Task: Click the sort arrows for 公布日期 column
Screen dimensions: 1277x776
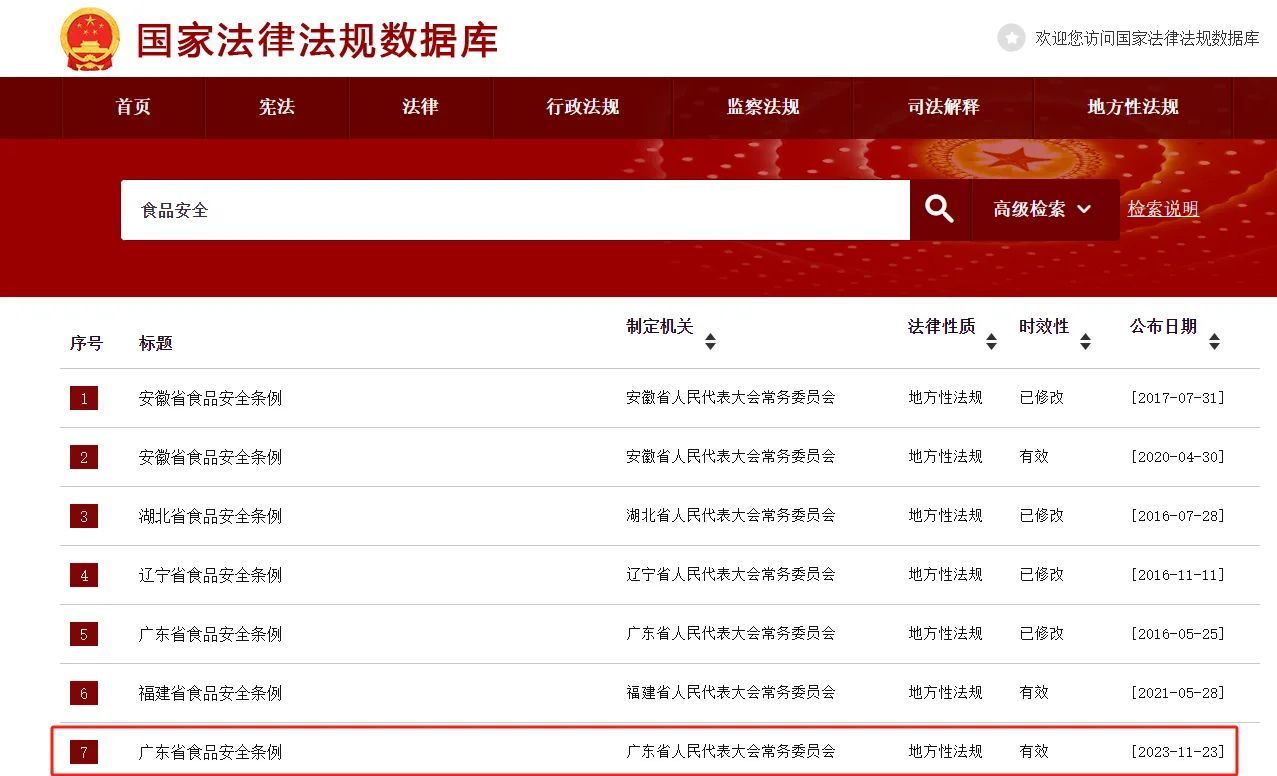Action: 1213,340
